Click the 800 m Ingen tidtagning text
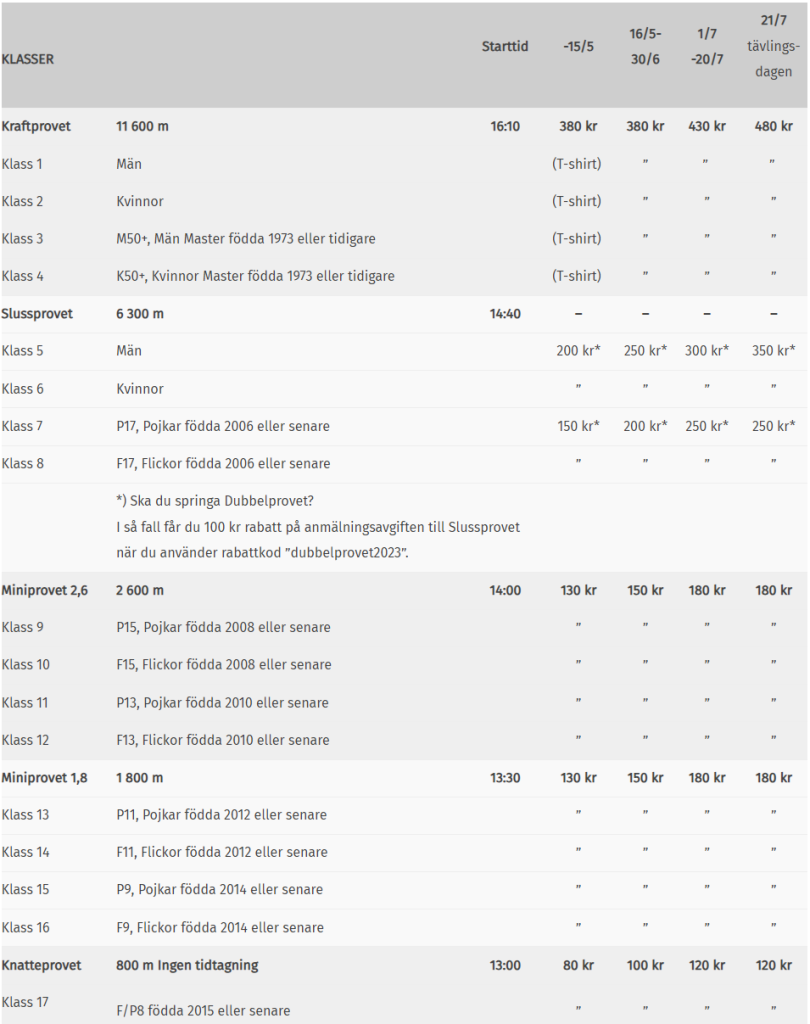The height and width of the screenshot is (1024, 810). 187,966
